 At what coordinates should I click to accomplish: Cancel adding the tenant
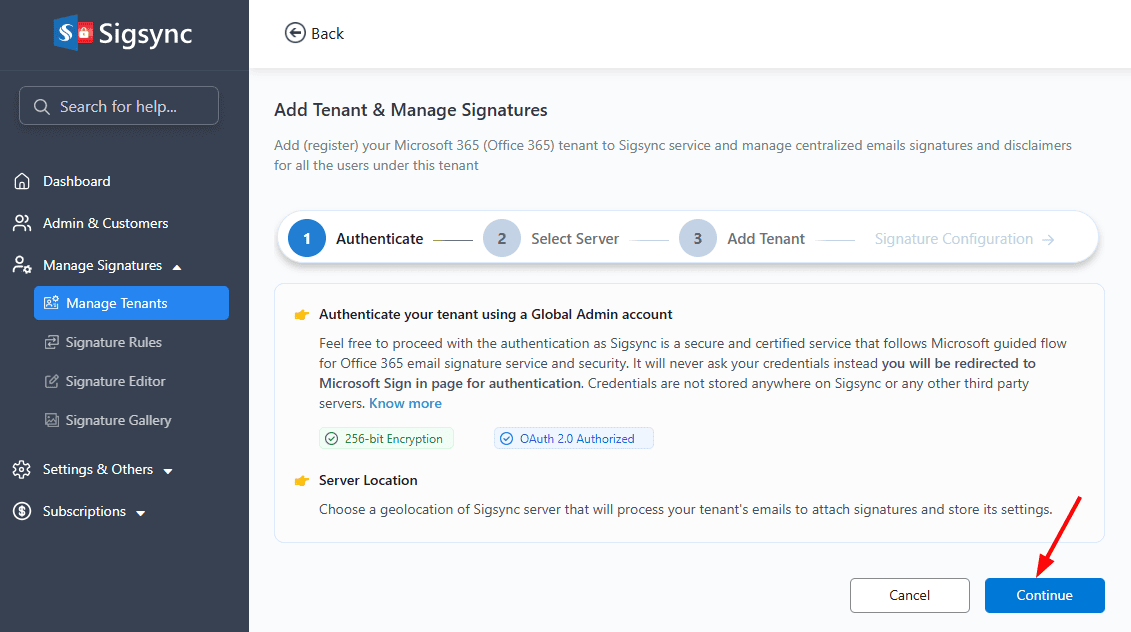tap(909, 595)
